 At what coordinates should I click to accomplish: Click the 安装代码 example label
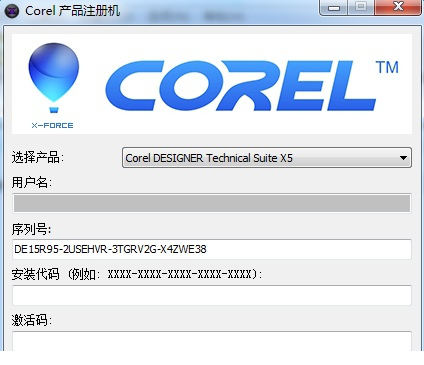[x=137, y=274]
